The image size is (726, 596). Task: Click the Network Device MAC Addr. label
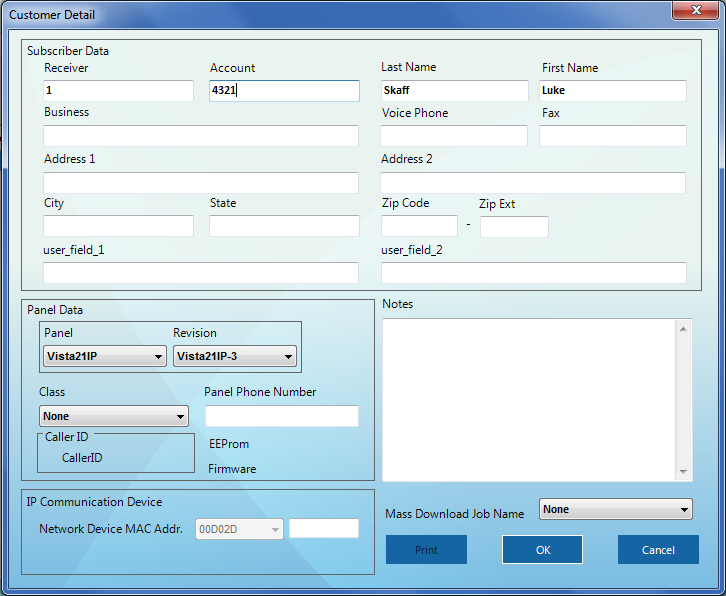tap(111, 529)
